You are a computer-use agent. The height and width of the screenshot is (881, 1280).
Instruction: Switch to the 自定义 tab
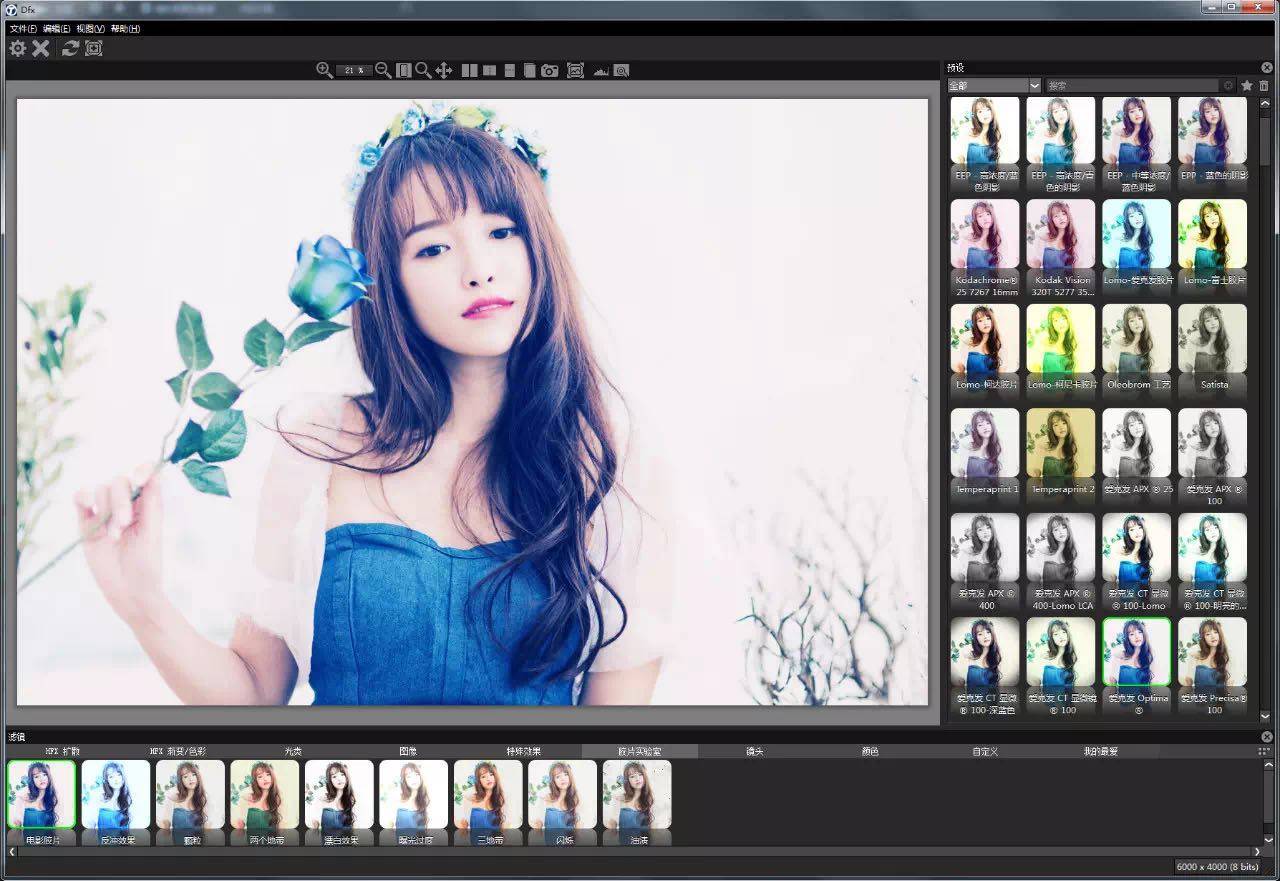tap(986, 751)
